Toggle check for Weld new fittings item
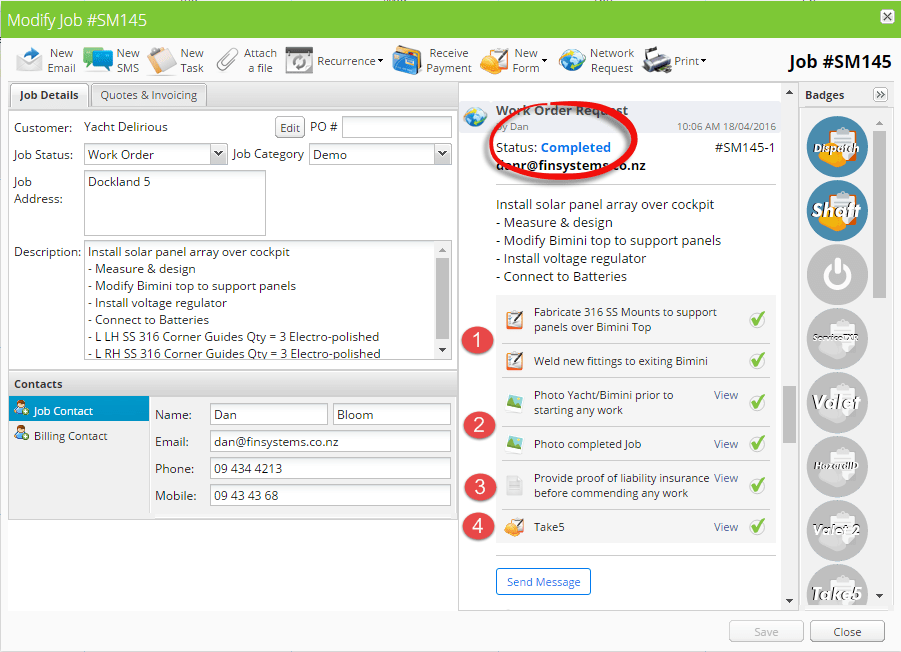 [x=758, y=360]
